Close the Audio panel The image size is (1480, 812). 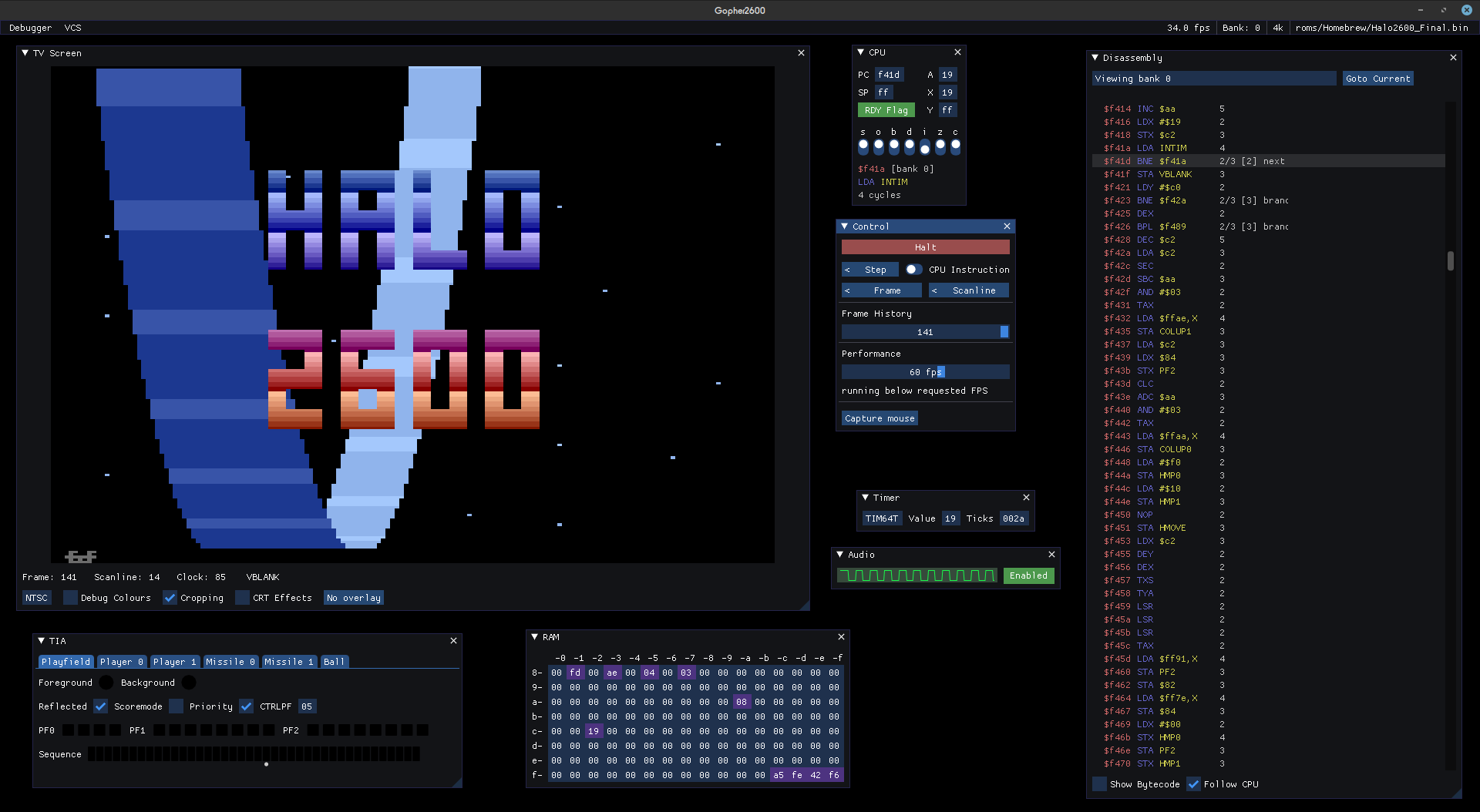pos(1051,555)
